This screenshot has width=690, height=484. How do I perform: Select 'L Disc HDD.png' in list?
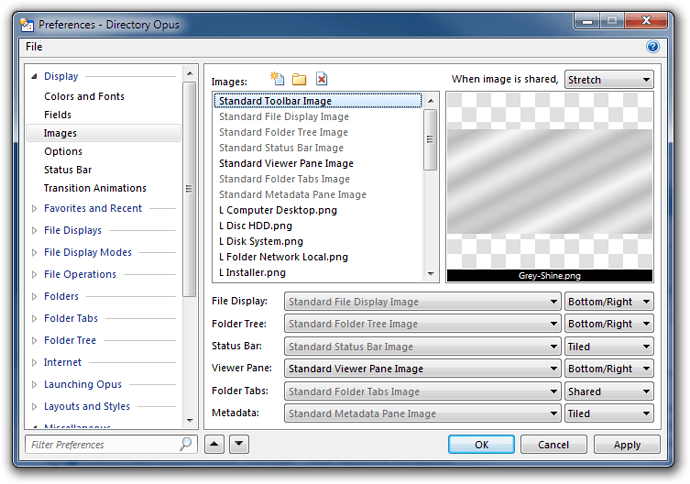(318, 226)
